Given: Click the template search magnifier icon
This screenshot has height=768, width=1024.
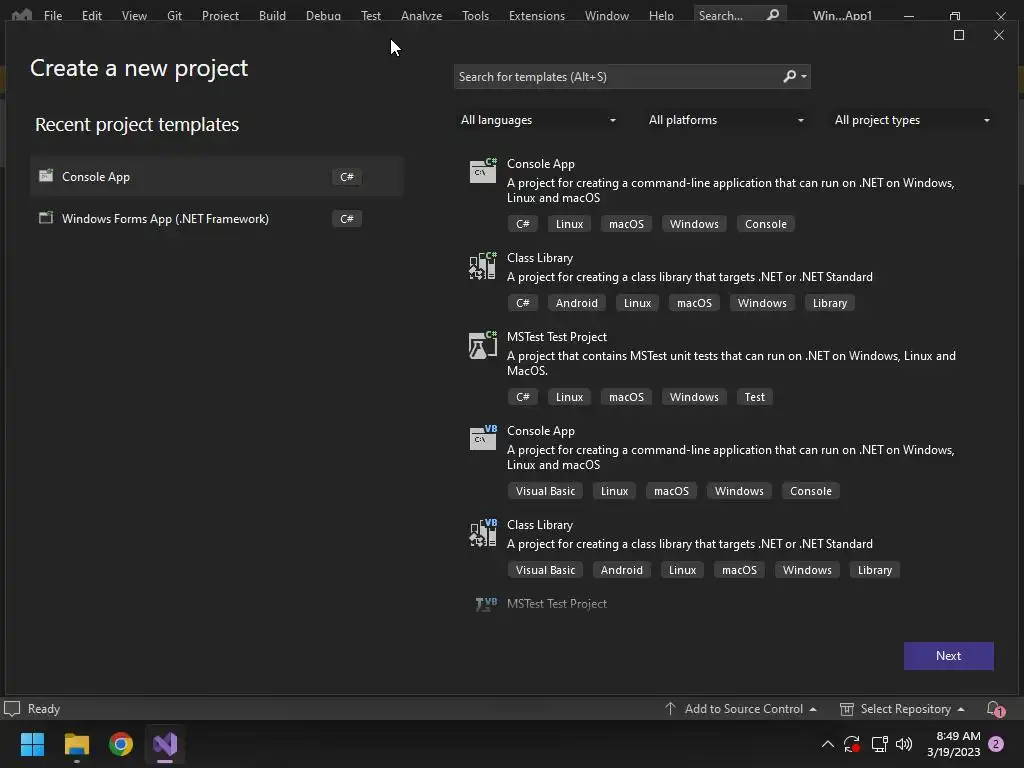Looking at the screenshot, I should pos(790,76).
